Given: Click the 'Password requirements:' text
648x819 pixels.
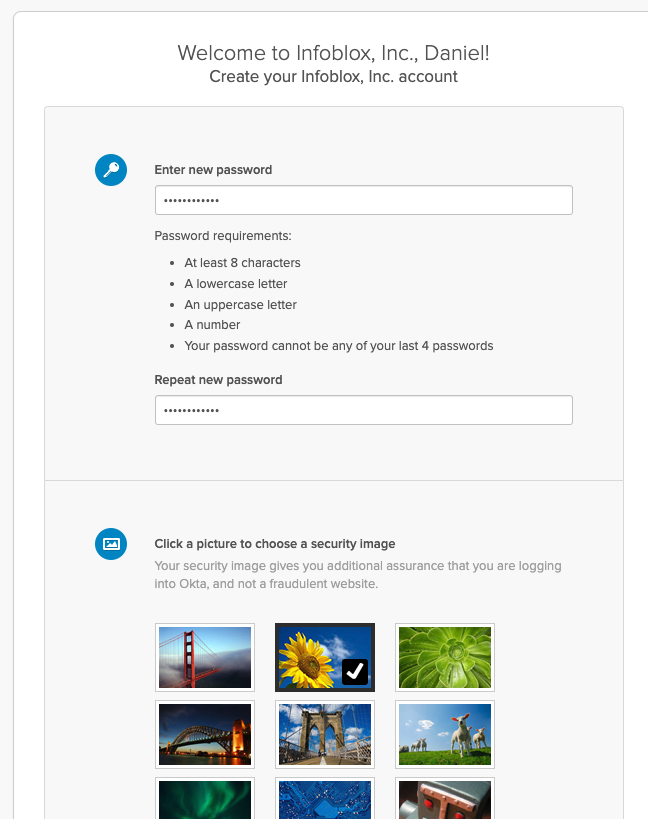Looking at the screenshot, I should click(x=222, y=236).
